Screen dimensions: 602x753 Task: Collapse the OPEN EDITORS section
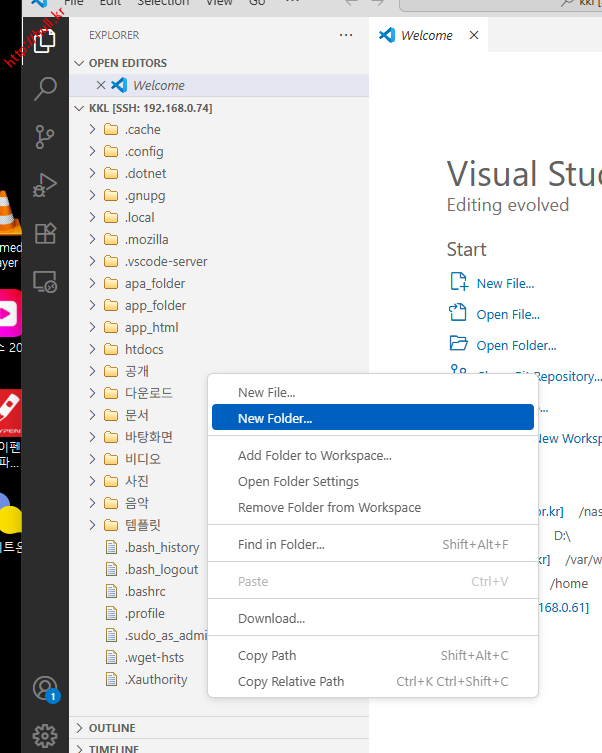(x=127, y=63)
